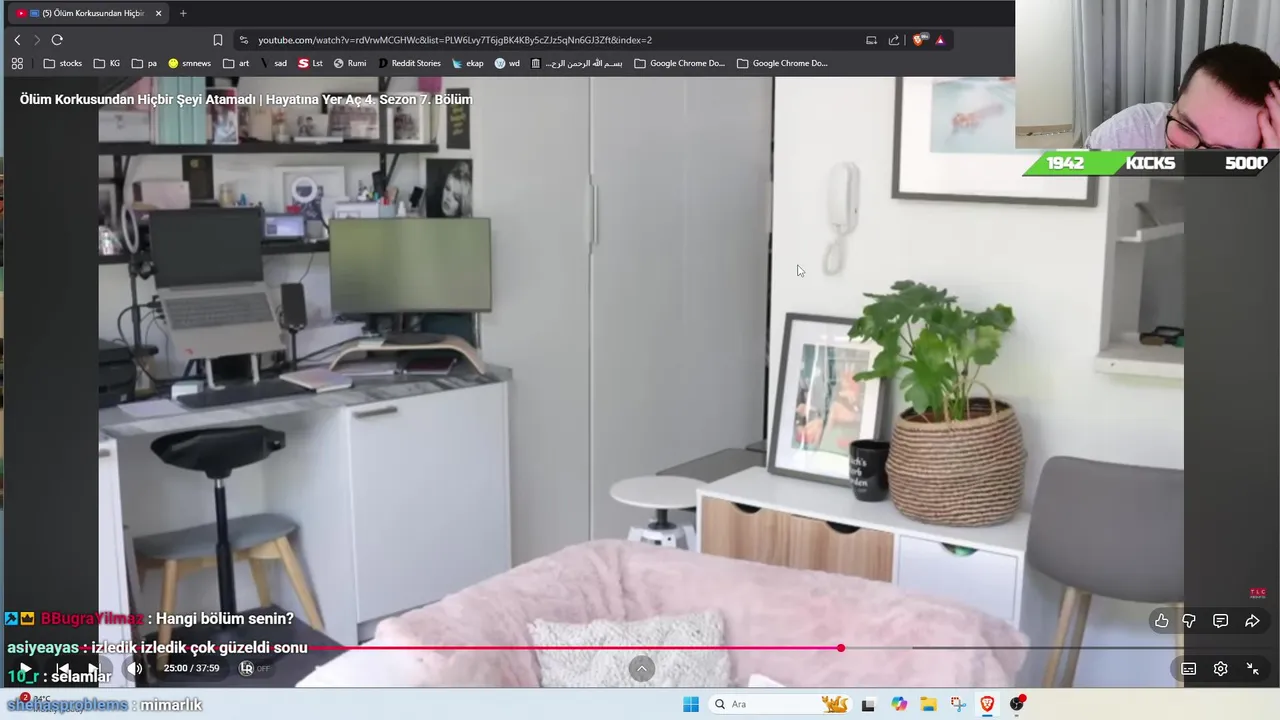This screenshot has height=720, width=1280.
Task: Select the Ölüm Korkusundan Hiçbir browser tab
Action: point(88,13)
